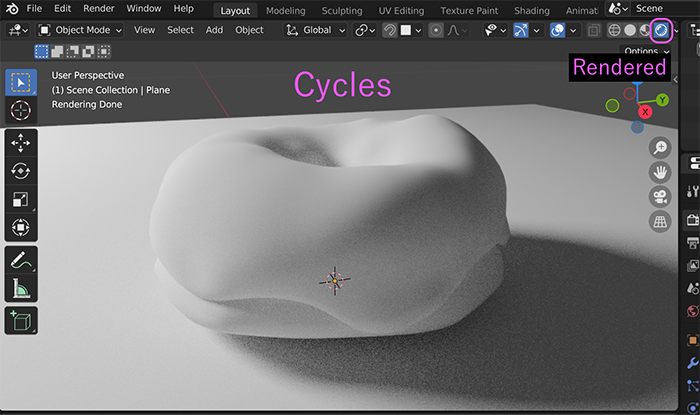Viewport: 700px width, 415px height.
Task: Open the File menu
Action: coord(34,8)
